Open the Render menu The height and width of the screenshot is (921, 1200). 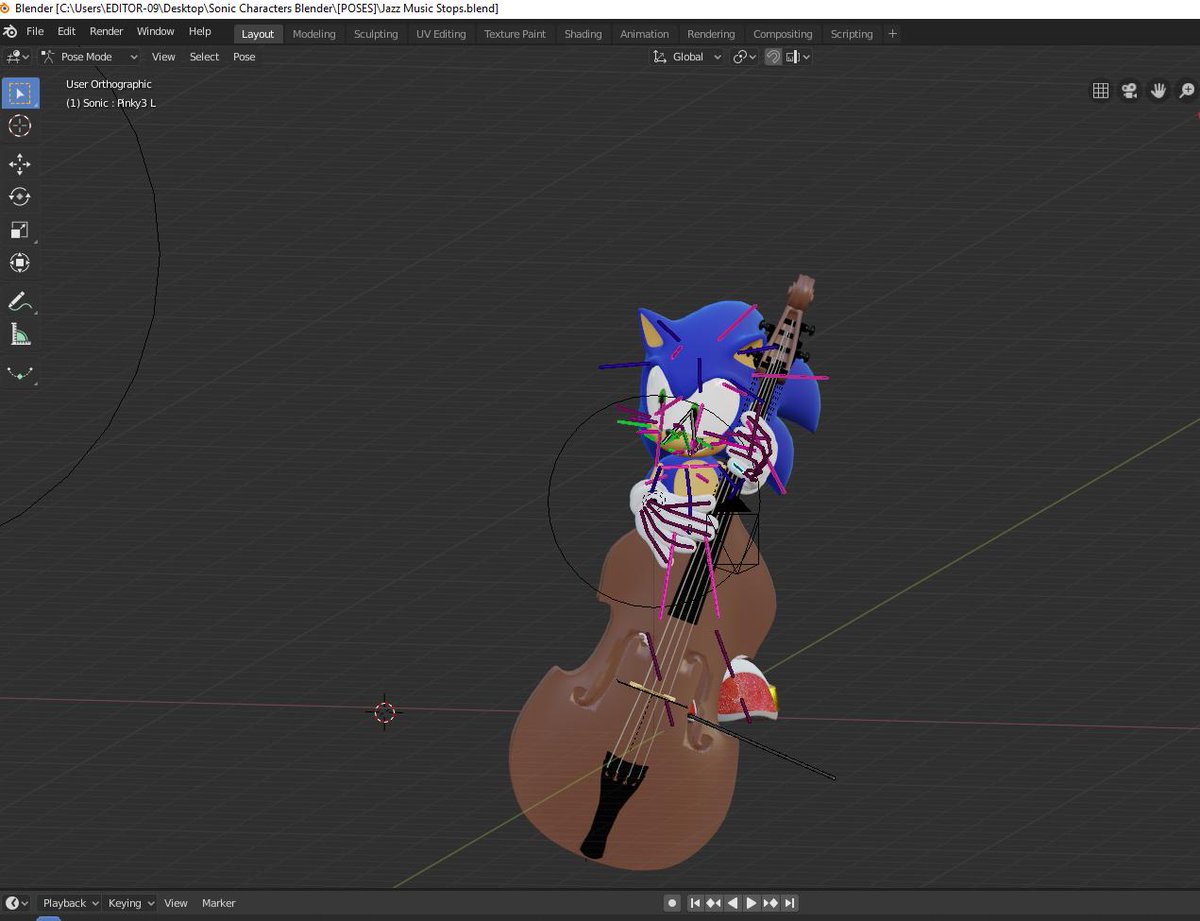(x=106, y=32)
